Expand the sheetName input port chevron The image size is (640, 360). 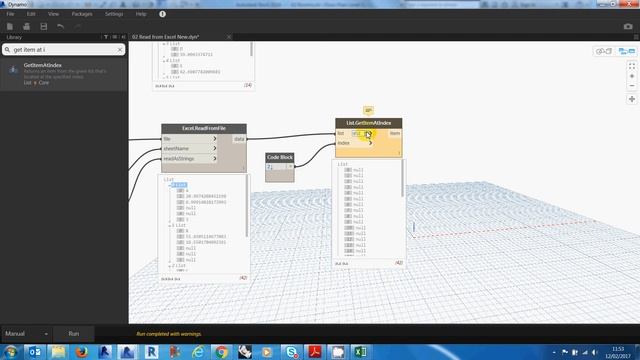click(x=215, y=149)
